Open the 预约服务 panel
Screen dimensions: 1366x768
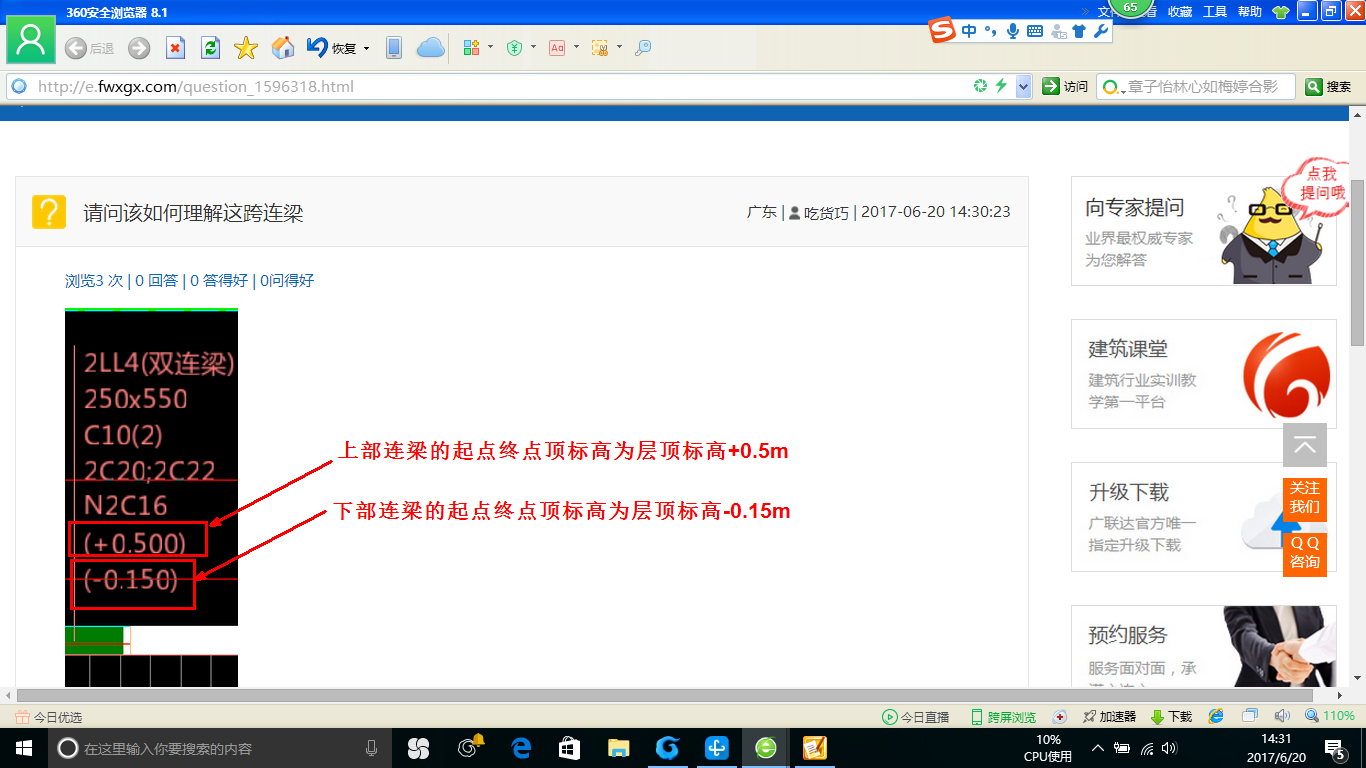click(1203, 646)
